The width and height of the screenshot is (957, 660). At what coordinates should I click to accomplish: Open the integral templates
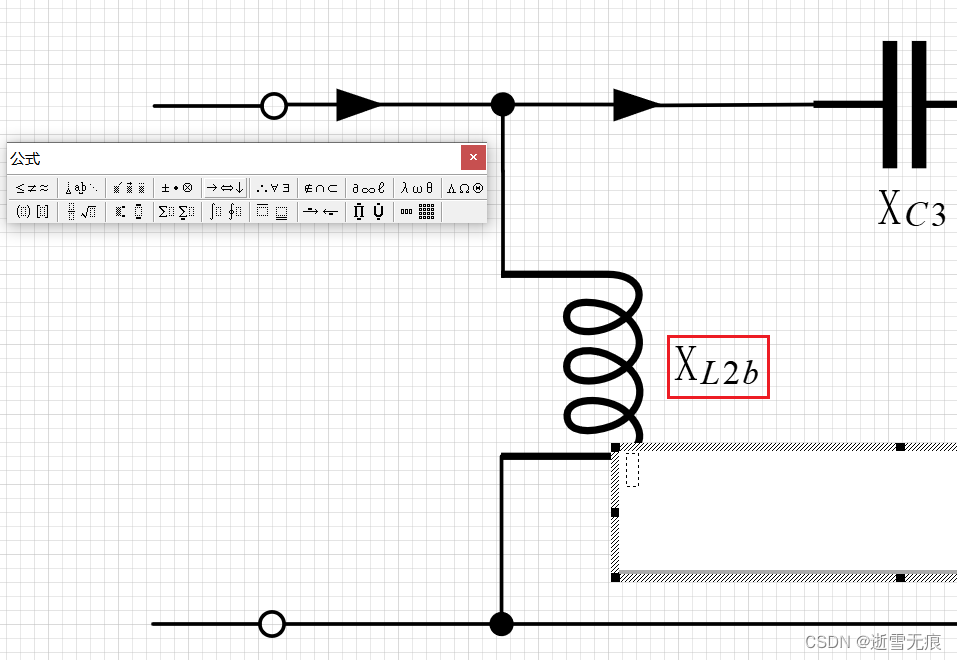click(x=224, y=211)
